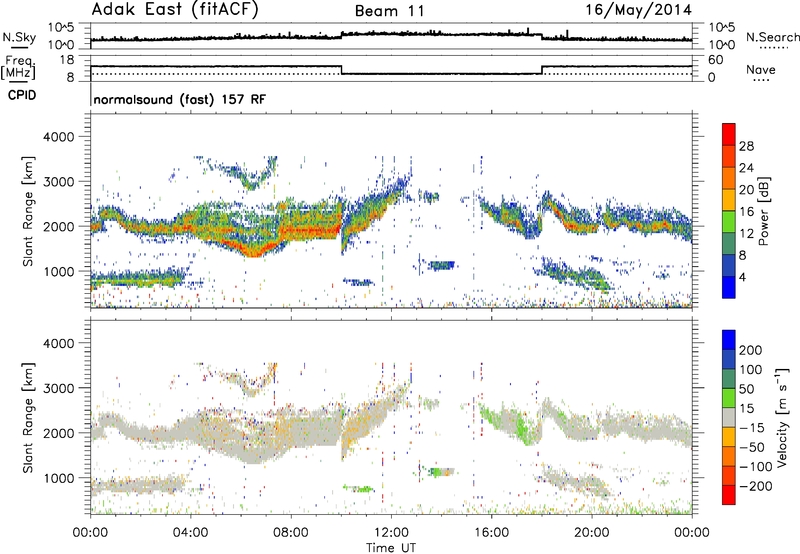
Task: Click the blue top of the velocity colorbar
Action: (729, 340)
